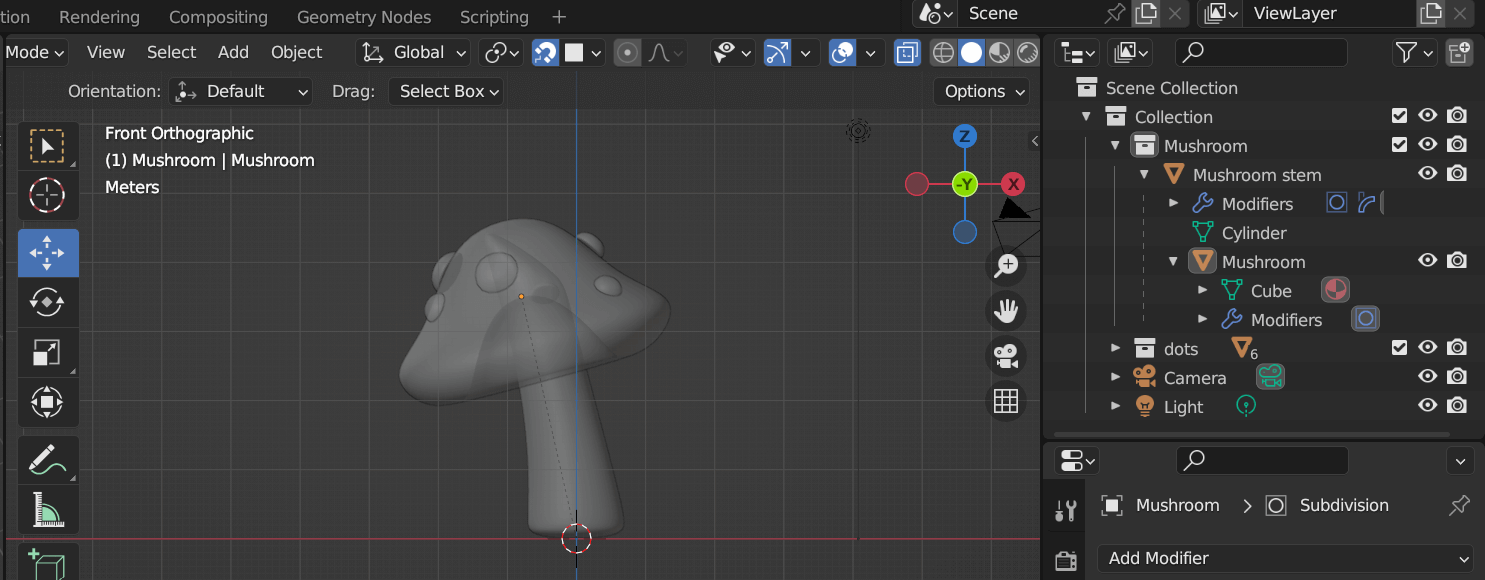Click the -Y axis on navigation gizmo

click(964, 184)
